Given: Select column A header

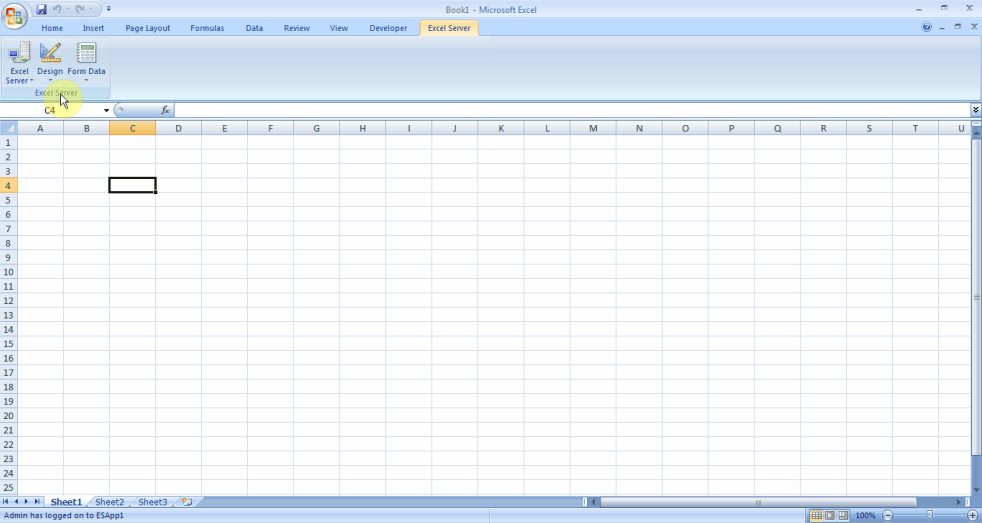Looking at the screenshot, I should [40, 128].
